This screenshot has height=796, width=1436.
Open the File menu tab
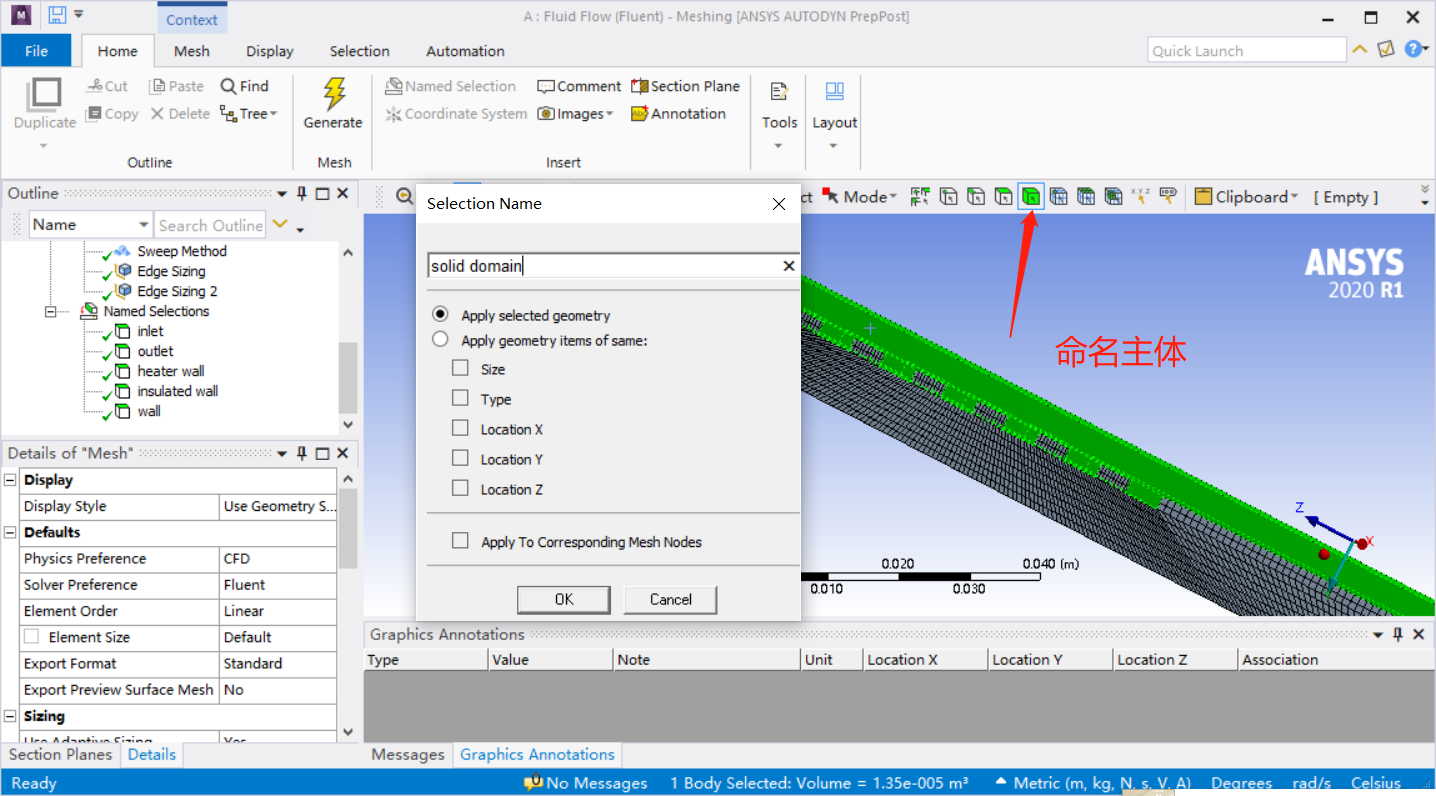tap(36, 51)
